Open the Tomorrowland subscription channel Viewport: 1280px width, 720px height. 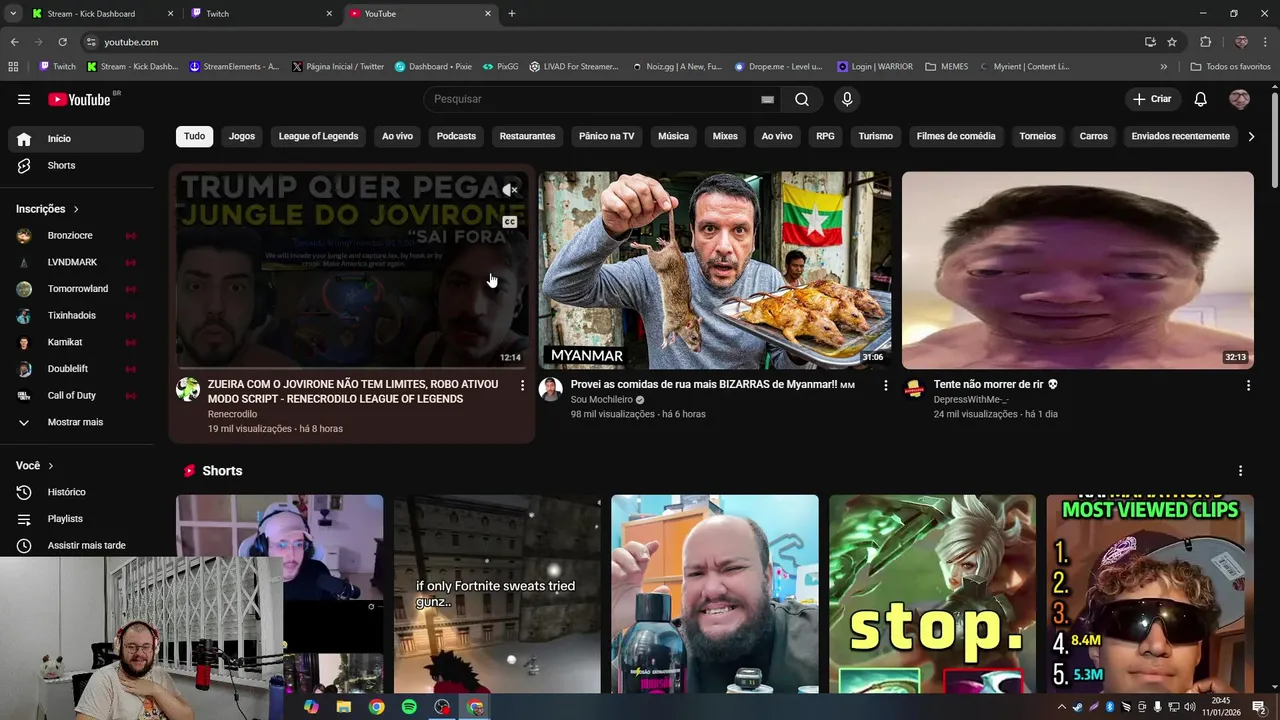[76, 289]
